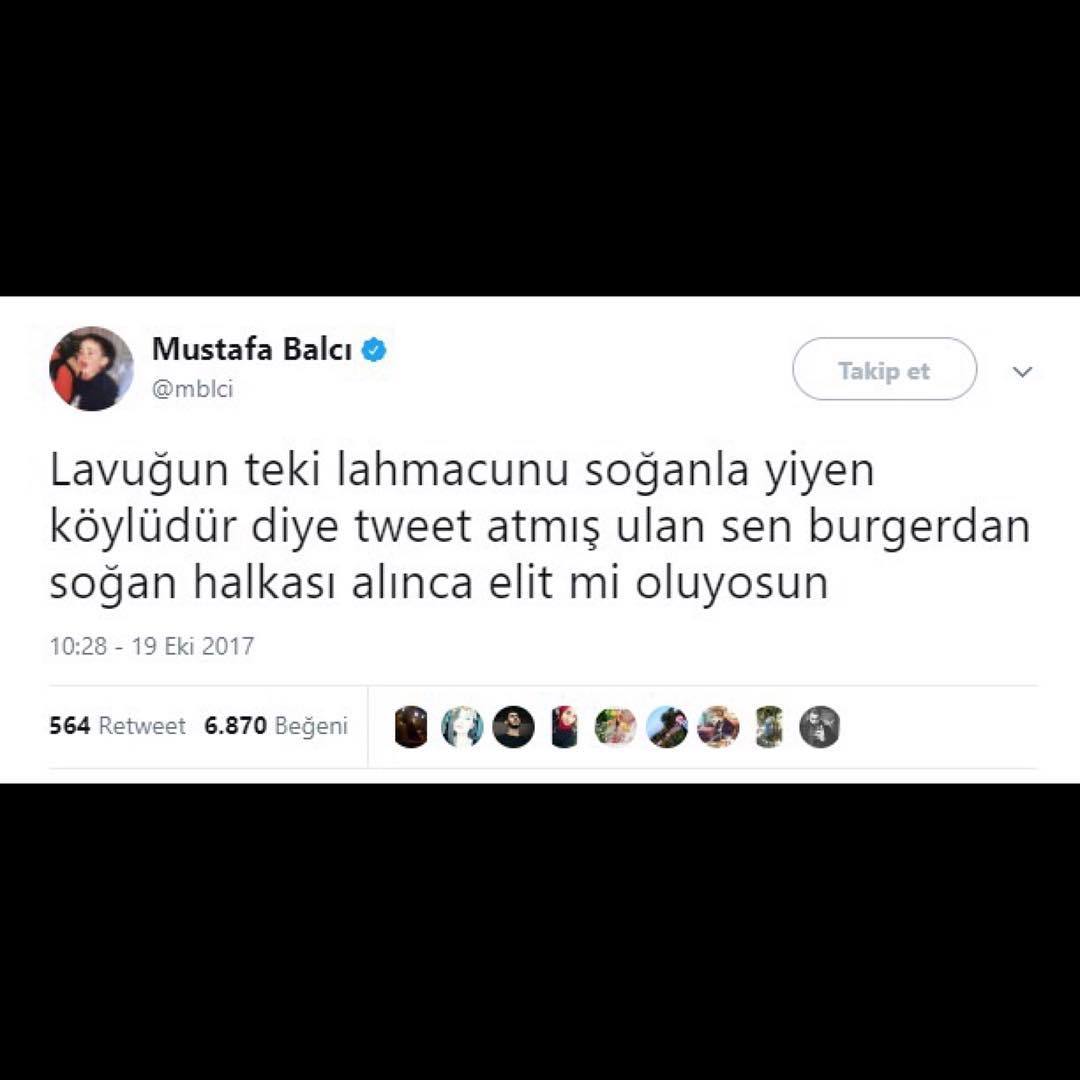The height and width of the screenshot is (1080, 1080).
Task: Open sixth liker avatar with blue sky background
Action: tap(667, 727)
